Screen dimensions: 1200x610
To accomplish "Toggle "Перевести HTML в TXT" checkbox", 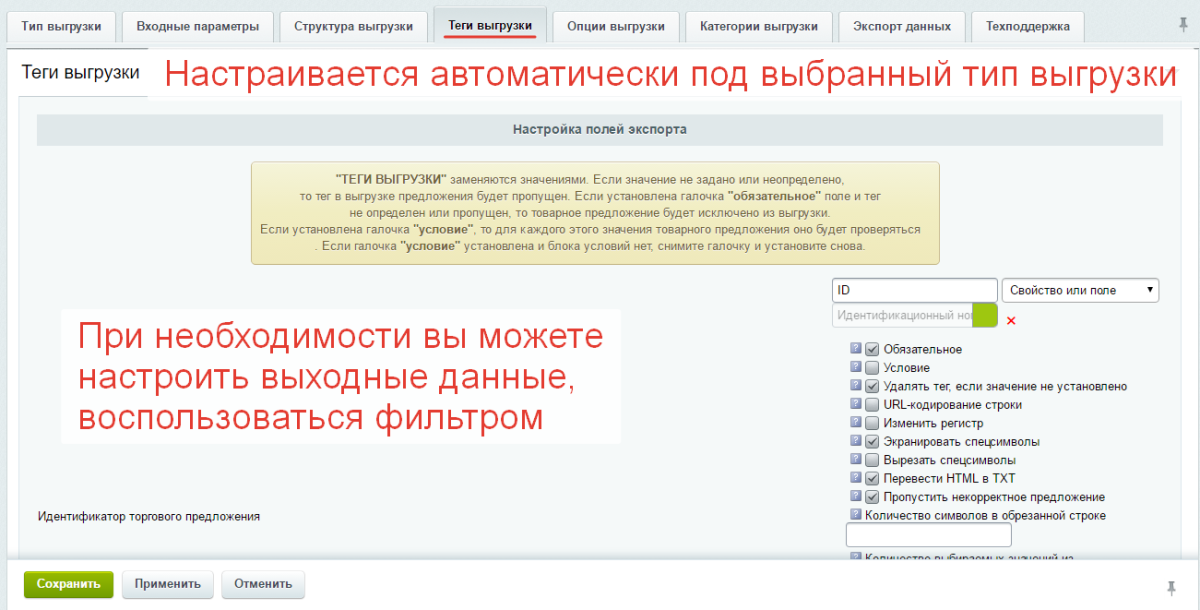I will [872, 478].
